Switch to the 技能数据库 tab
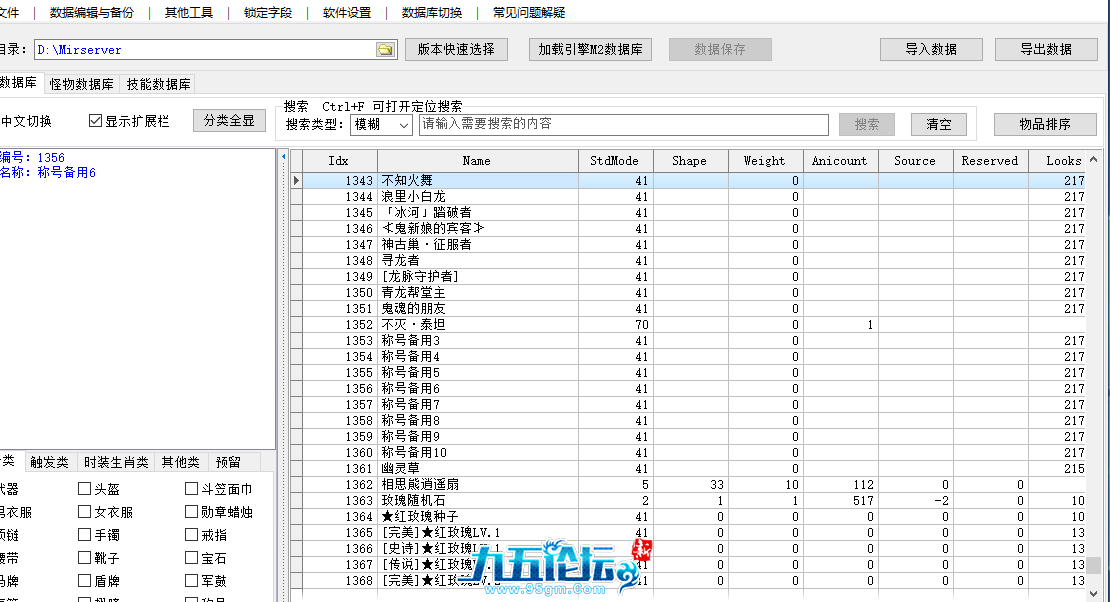Image resolution: width=1110 pixels, height=602 pixels. 159,85
